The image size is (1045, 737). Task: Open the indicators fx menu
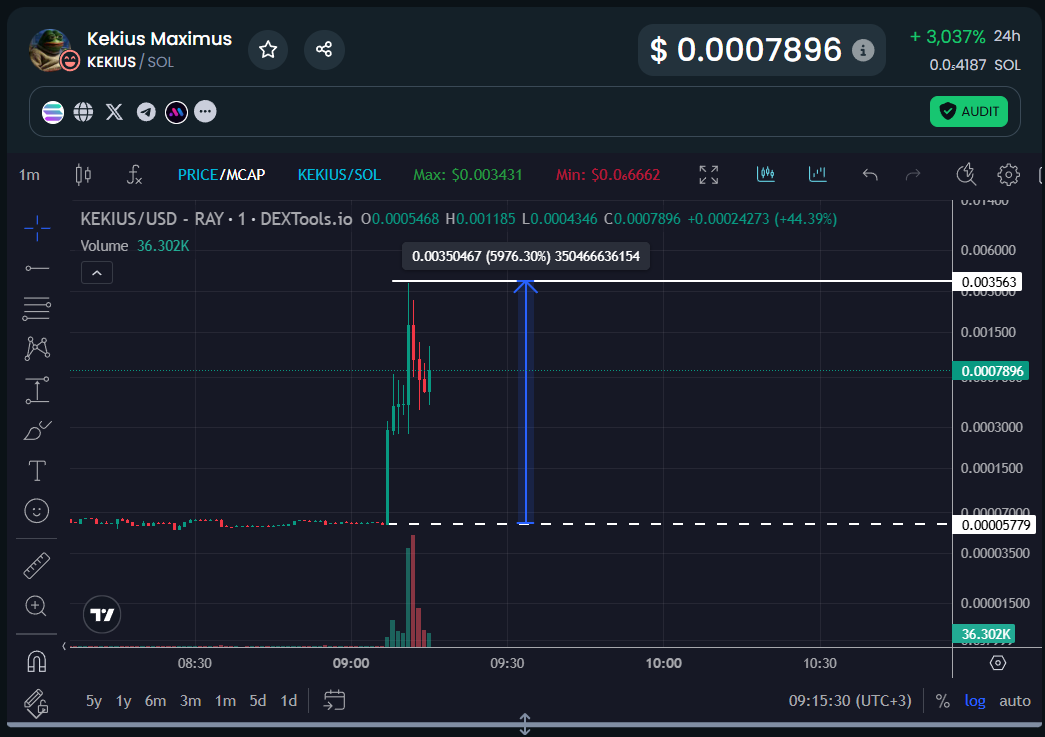pyautogui.click(x=135, y=175)
